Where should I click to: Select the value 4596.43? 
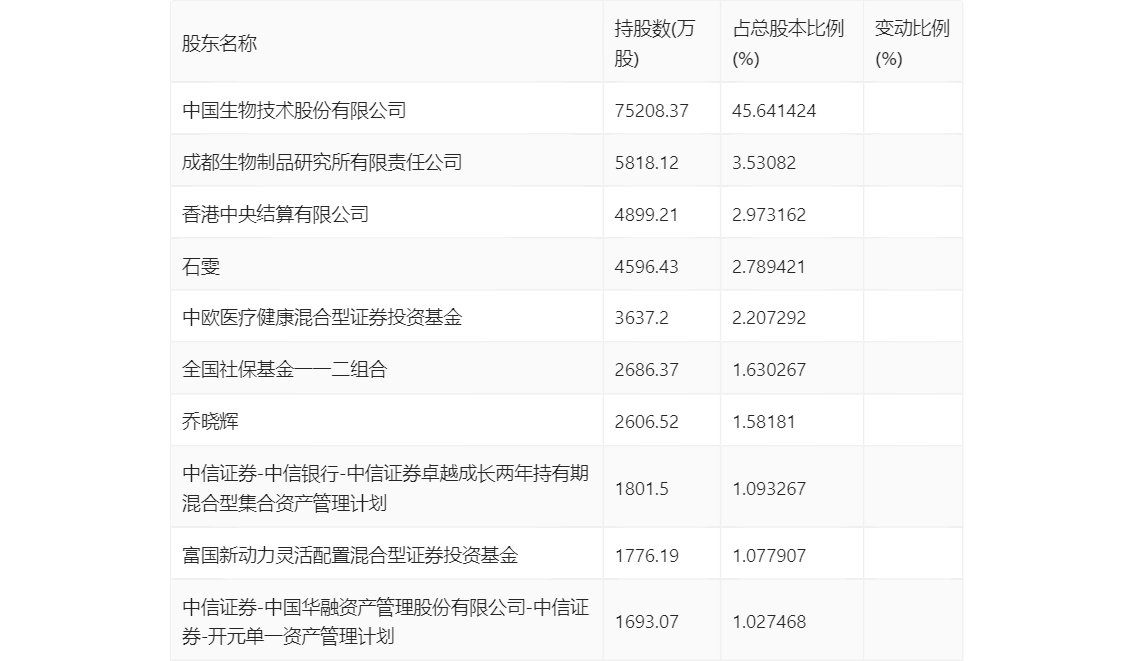coord(647,267)
